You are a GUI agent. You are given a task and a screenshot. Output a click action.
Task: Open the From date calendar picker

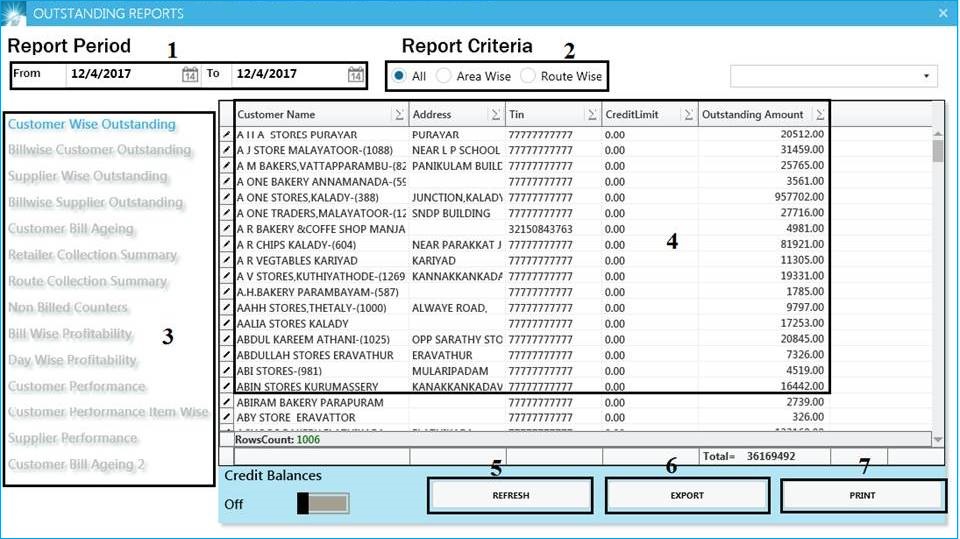190,75
